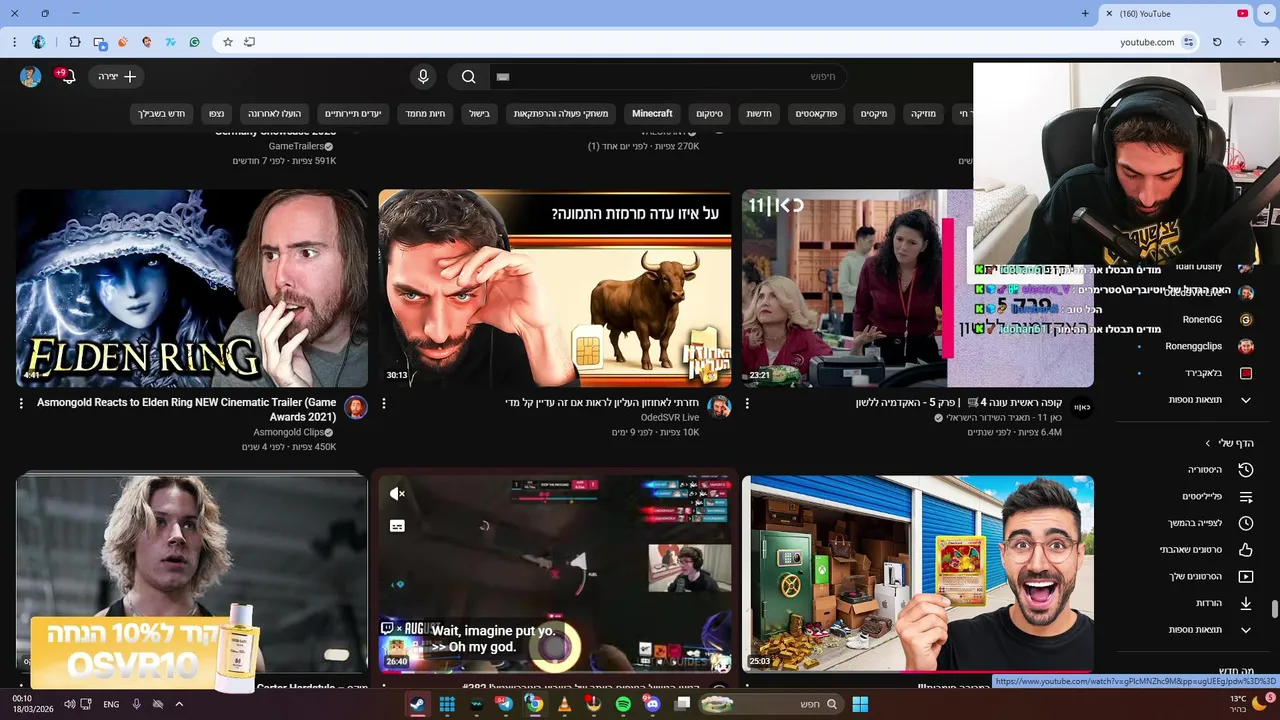Screen dimensions: 1280x720
Task: Open the Windows Start button
Action: pos(860,704)
